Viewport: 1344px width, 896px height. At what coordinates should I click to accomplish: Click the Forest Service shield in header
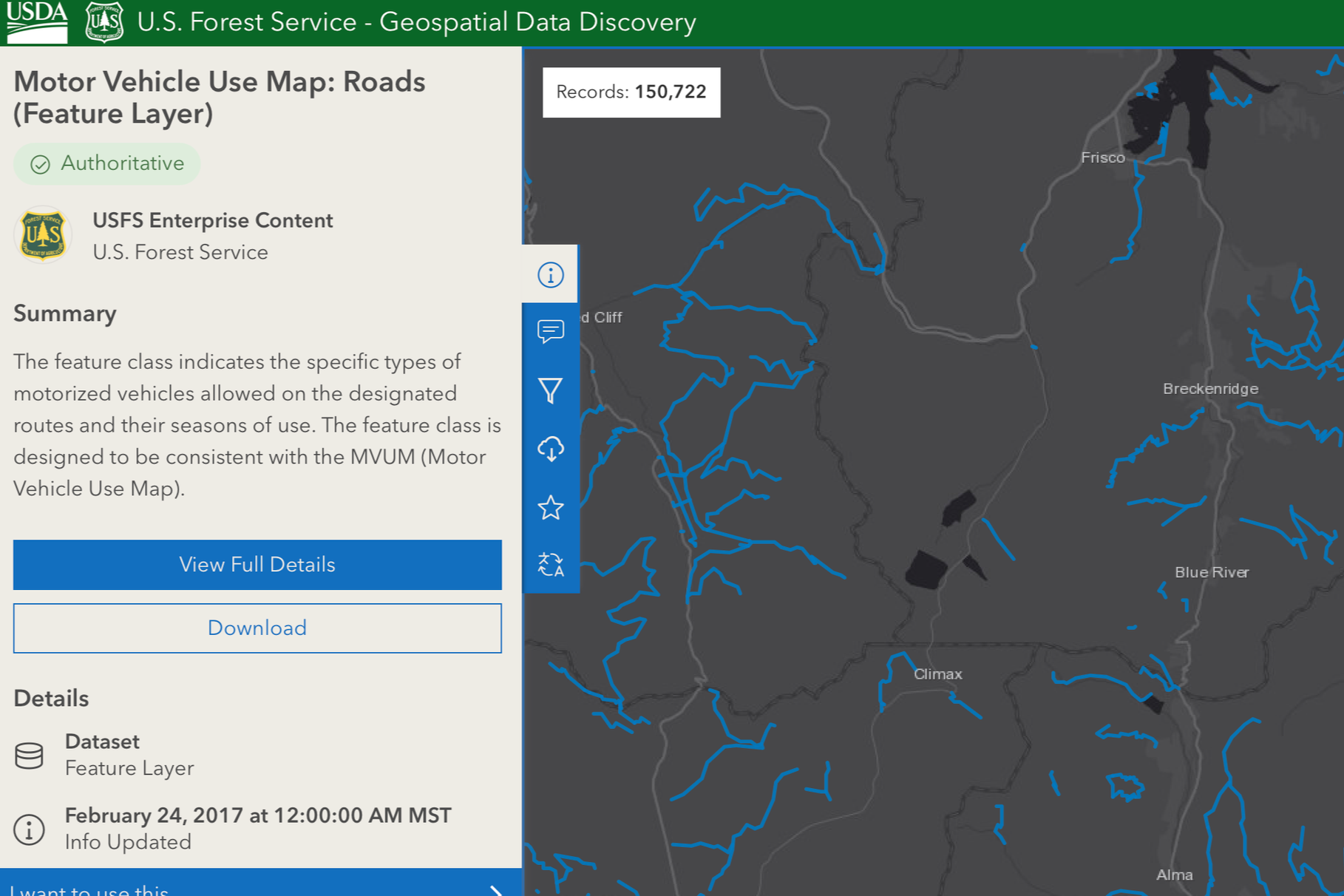(104, 22)
